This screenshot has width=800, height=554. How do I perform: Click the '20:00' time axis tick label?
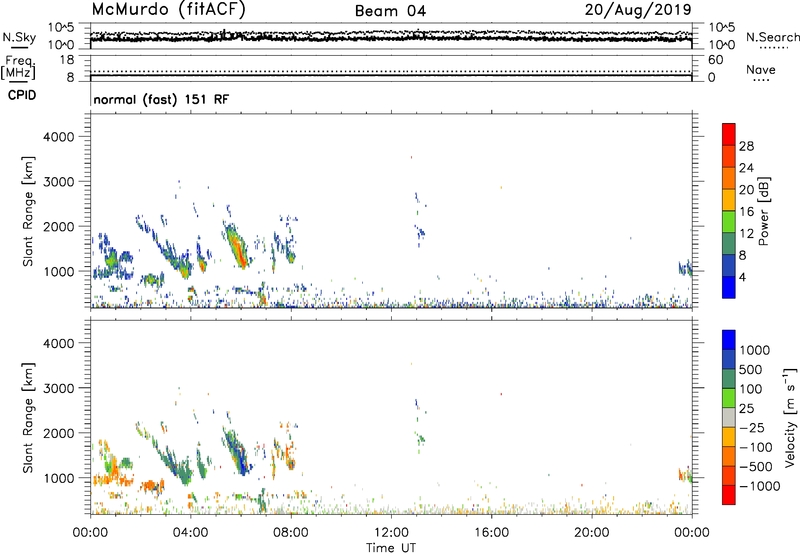591,533
